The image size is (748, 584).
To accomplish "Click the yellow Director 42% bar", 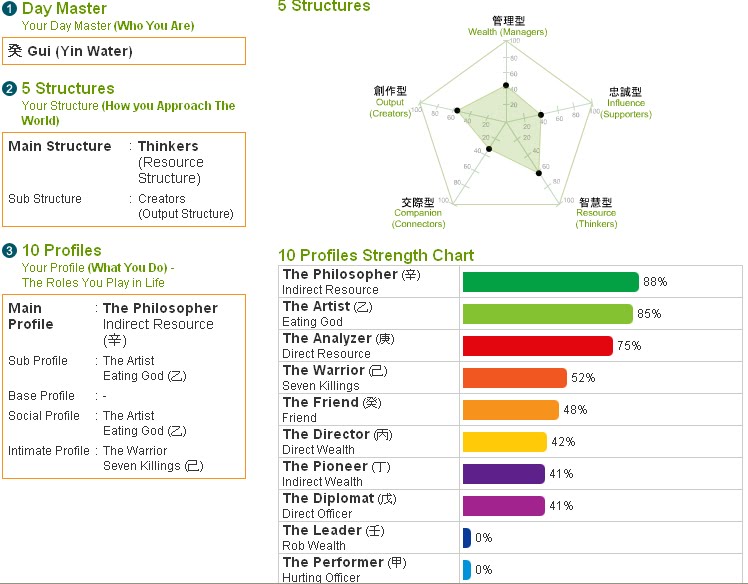I will click(505, 442).
